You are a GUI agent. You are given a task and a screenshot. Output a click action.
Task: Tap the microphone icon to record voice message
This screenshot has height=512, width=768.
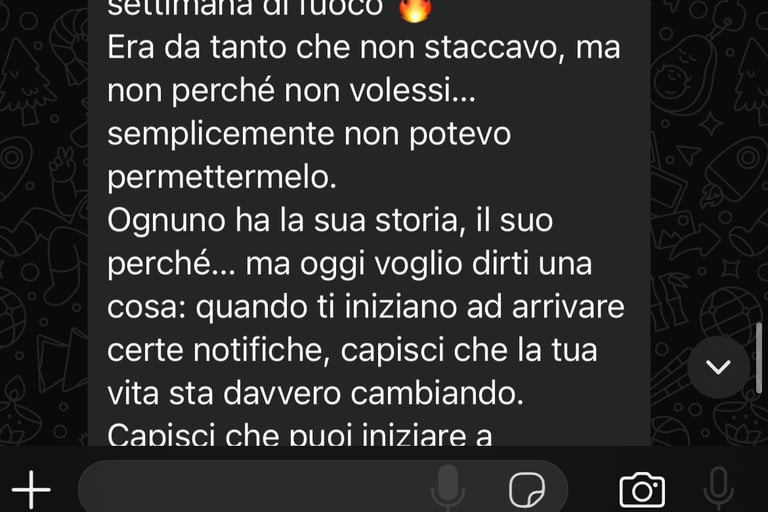[719, 488]
